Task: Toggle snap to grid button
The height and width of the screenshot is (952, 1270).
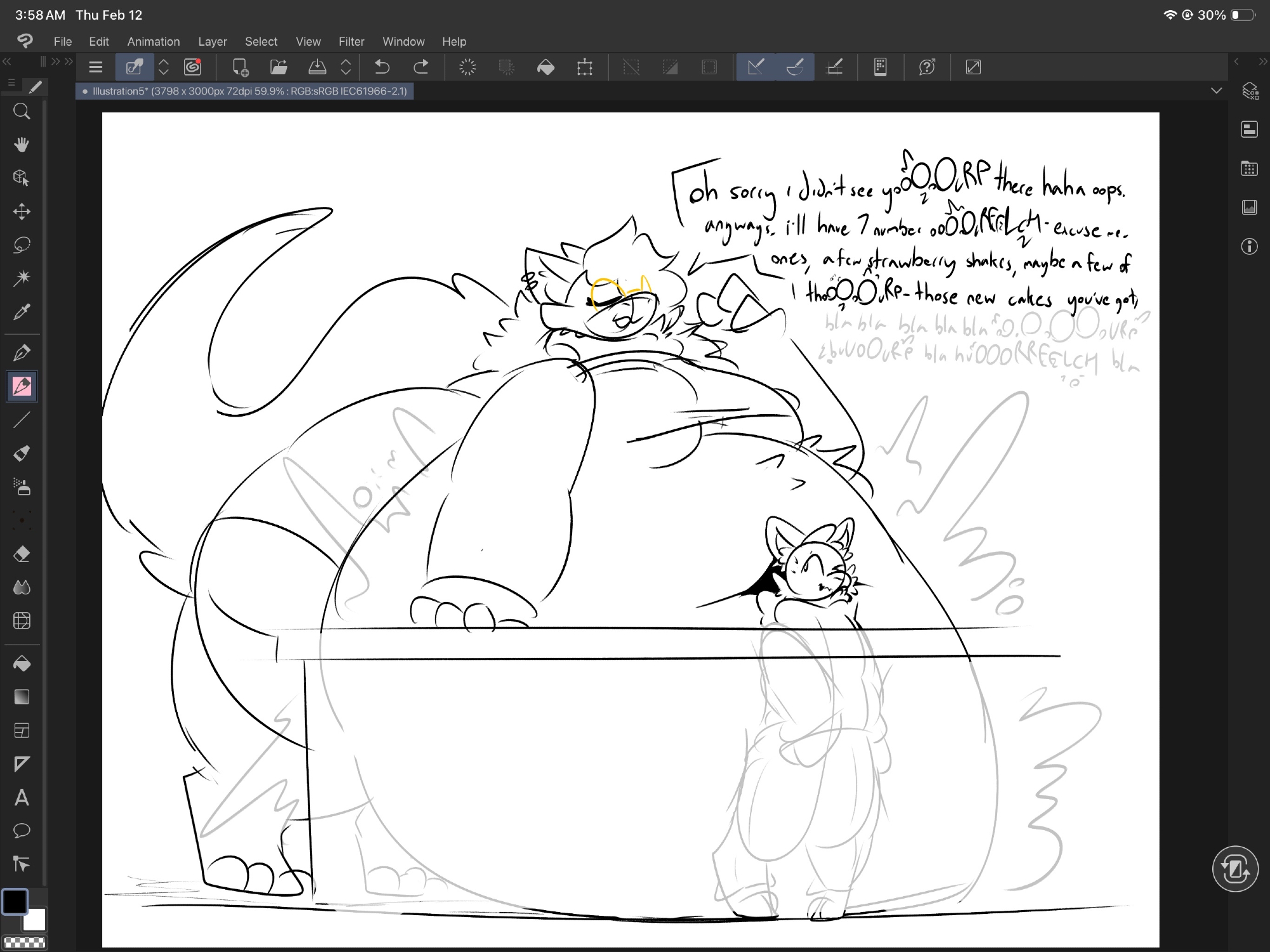Action: pos(834,67)
